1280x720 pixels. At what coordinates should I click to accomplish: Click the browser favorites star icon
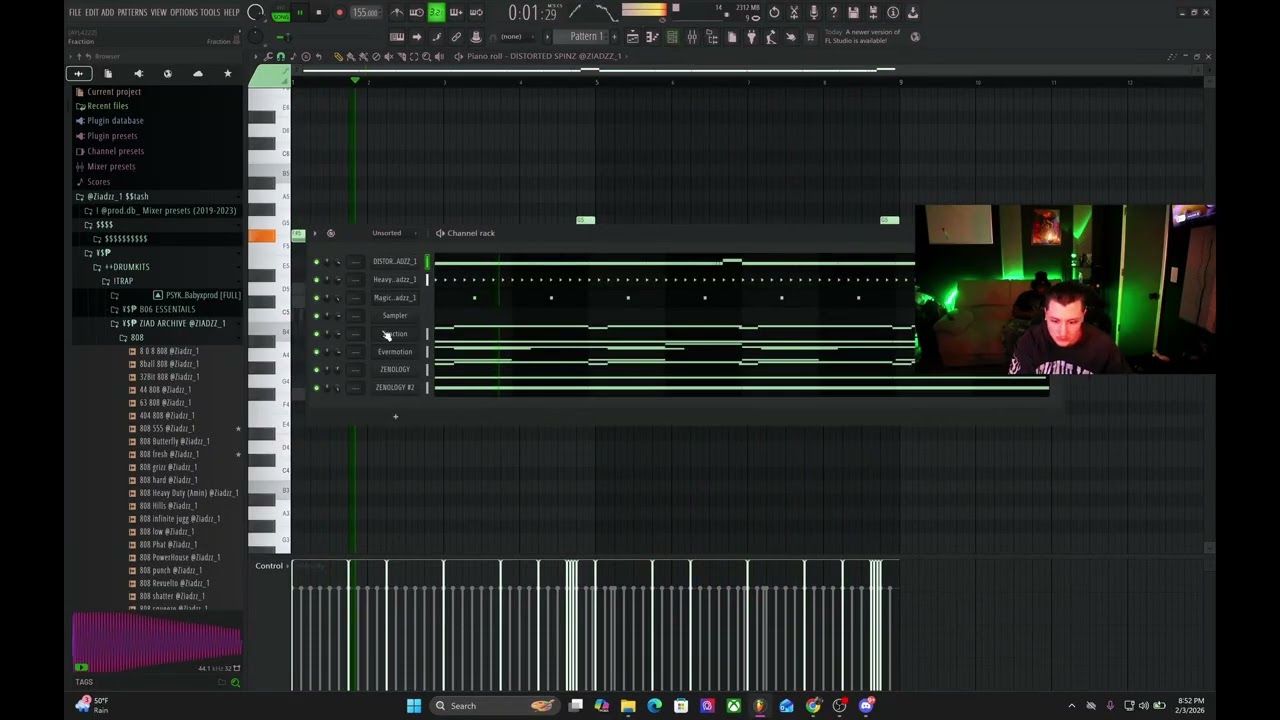[x=227, y=74]
